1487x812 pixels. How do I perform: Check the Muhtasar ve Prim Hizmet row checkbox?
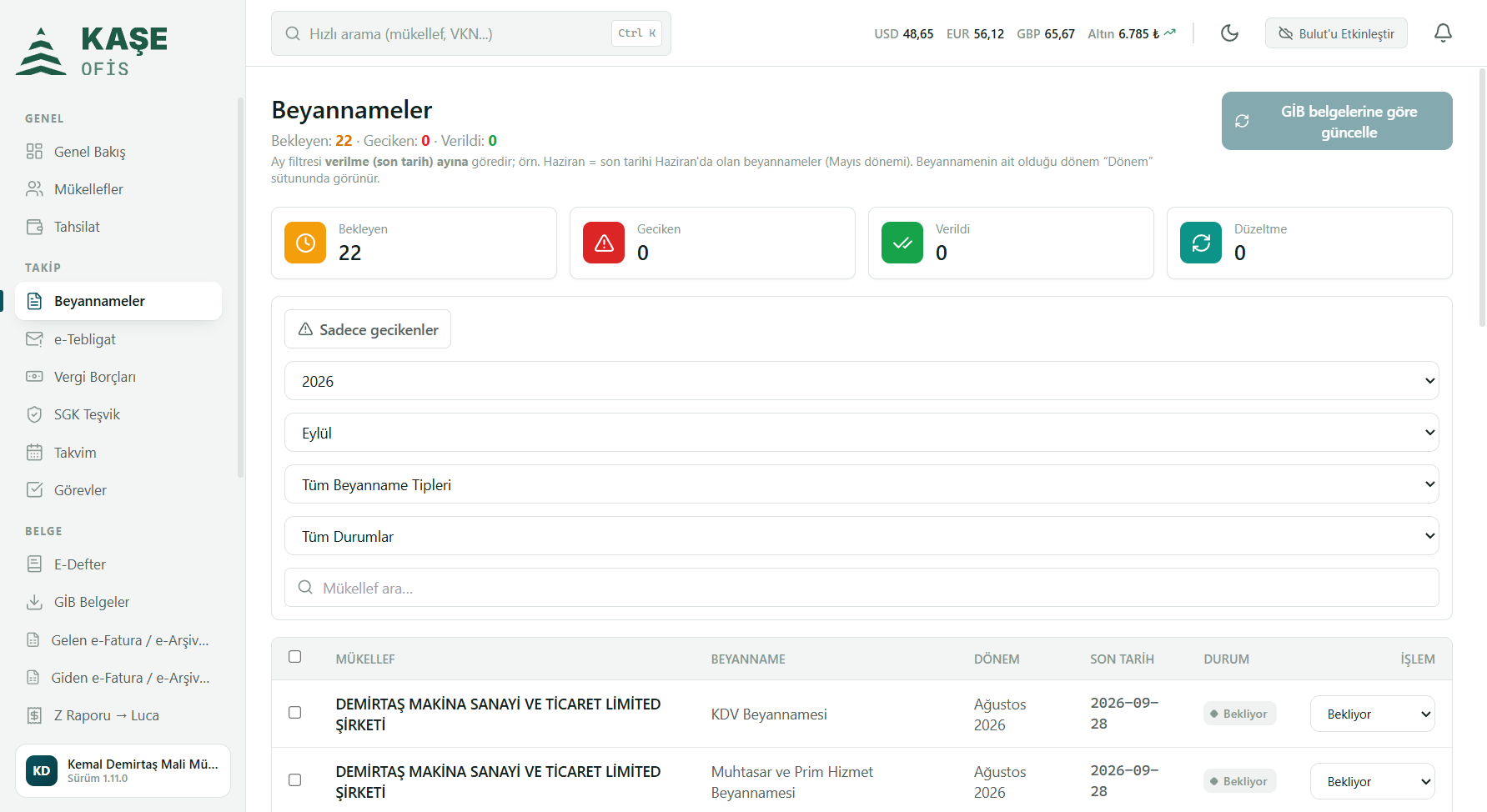[x=294, y=780]
